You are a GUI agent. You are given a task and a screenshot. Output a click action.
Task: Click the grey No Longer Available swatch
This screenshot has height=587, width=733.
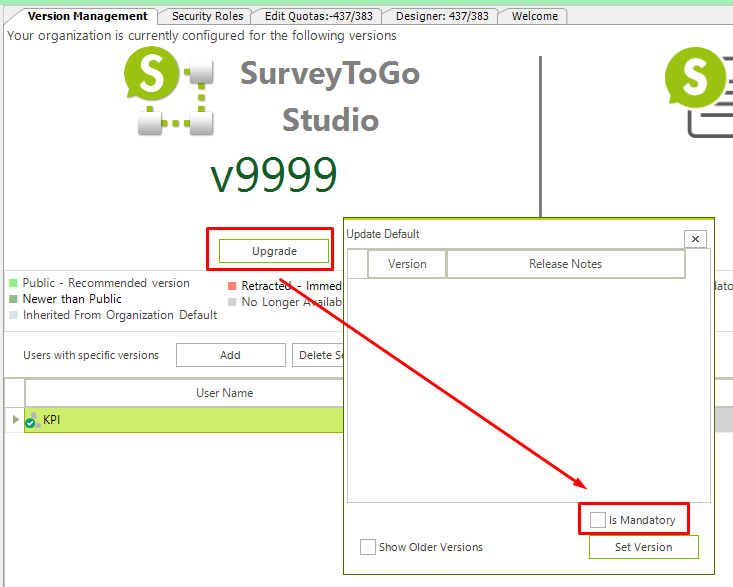(232, 302)
